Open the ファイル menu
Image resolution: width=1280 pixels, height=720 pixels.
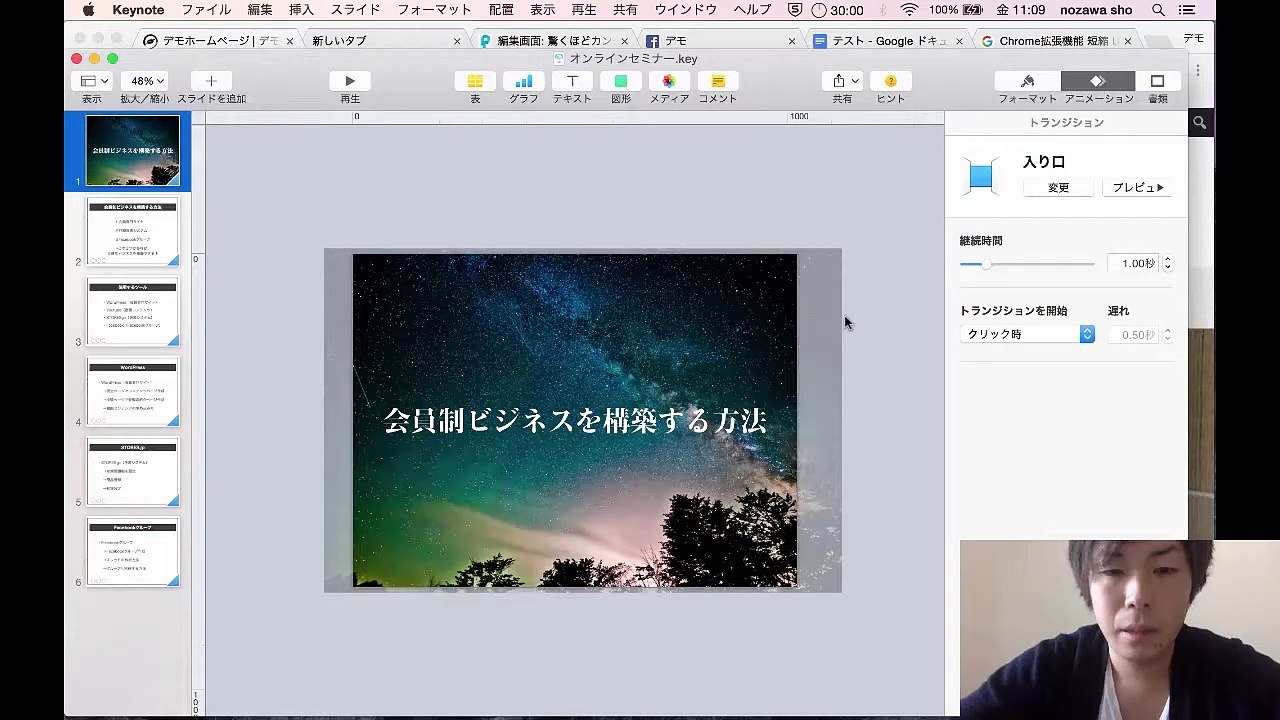[x=206, y=10]
